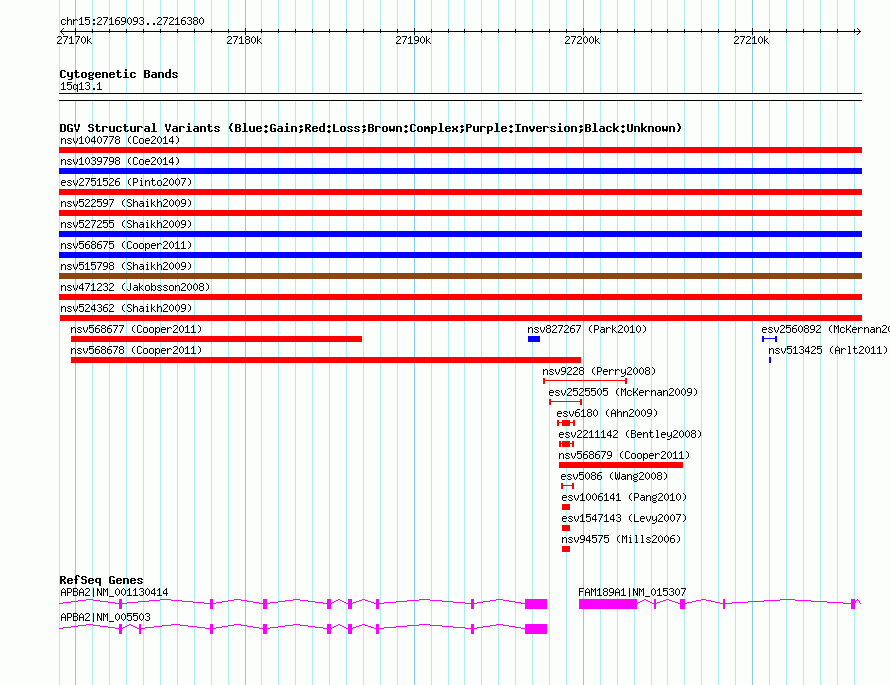Click the nsv471232 (Jakobsson2008) loss bar
Image resolution: width=890 pixels, height=685 pixels.
[x=460, y=297]
